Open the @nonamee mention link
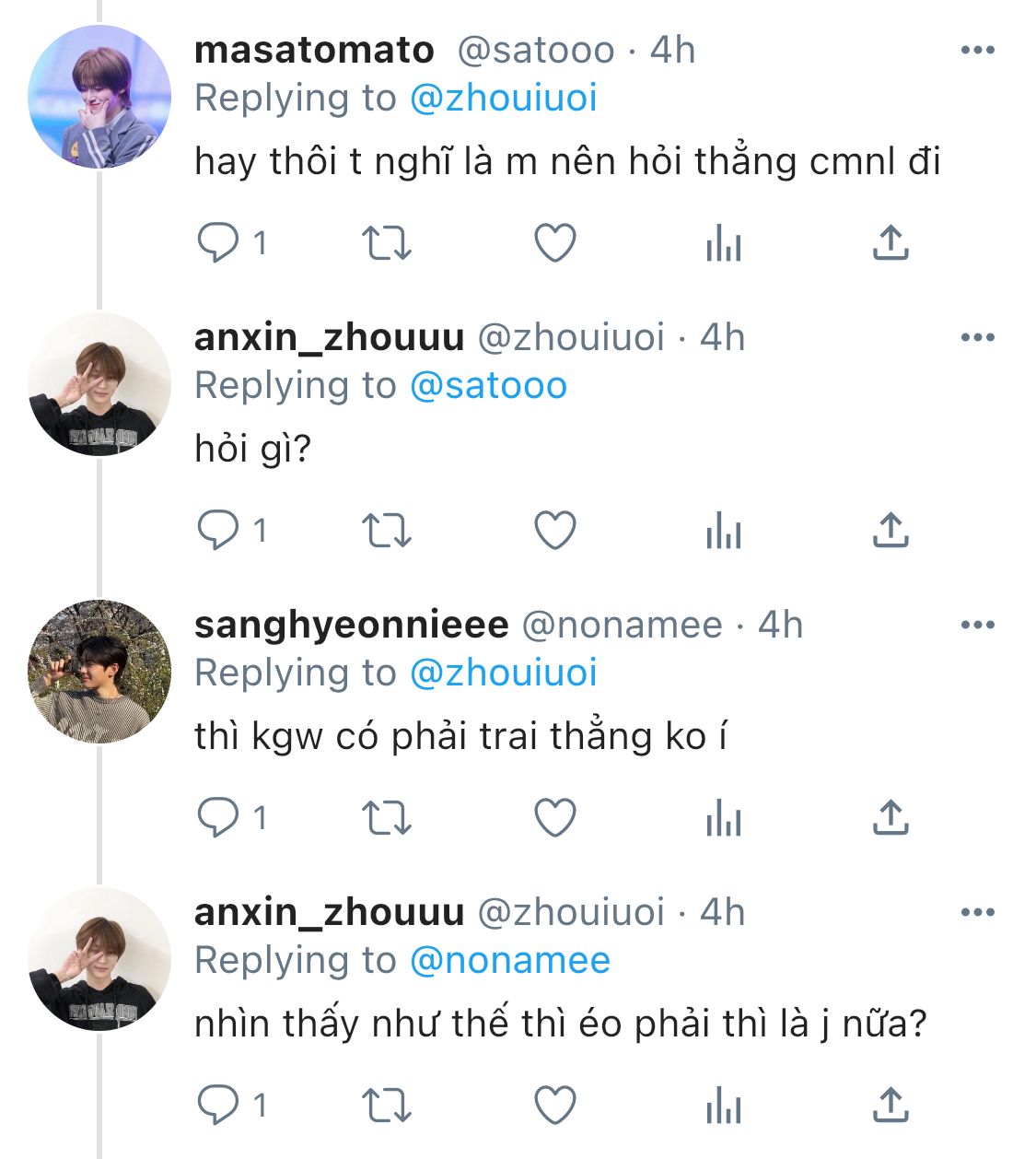1036x1159 pixels. coord(509,960)
